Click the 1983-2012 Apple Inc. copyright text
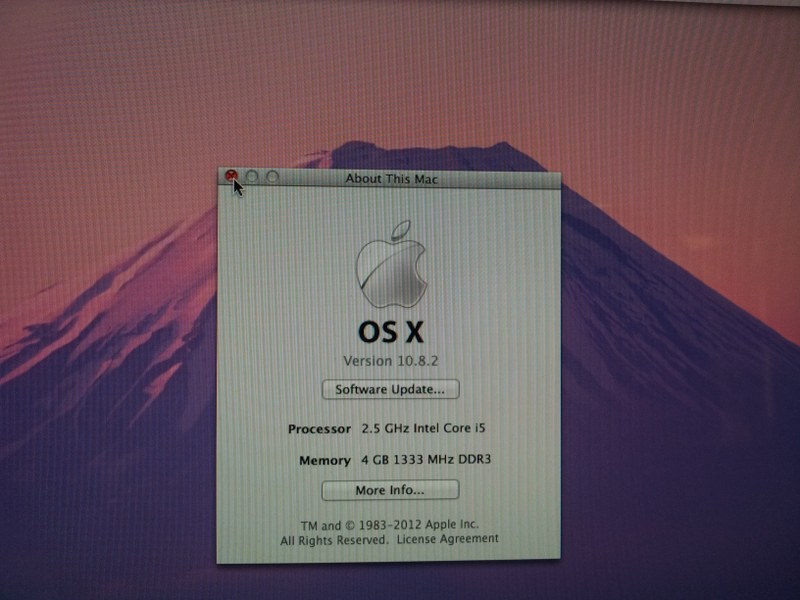 390,525
